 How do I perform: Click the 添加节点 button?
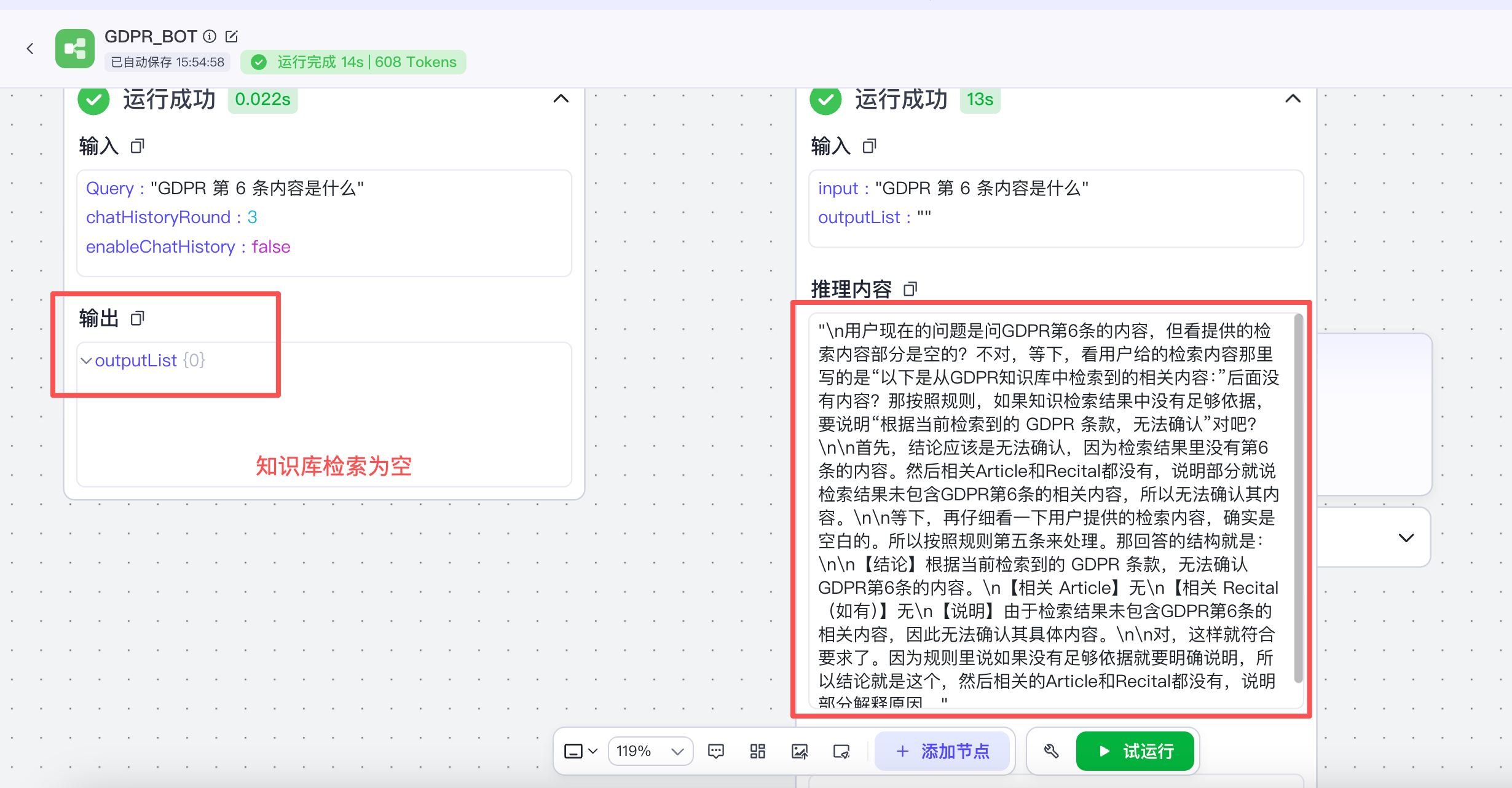pos(943,751)
